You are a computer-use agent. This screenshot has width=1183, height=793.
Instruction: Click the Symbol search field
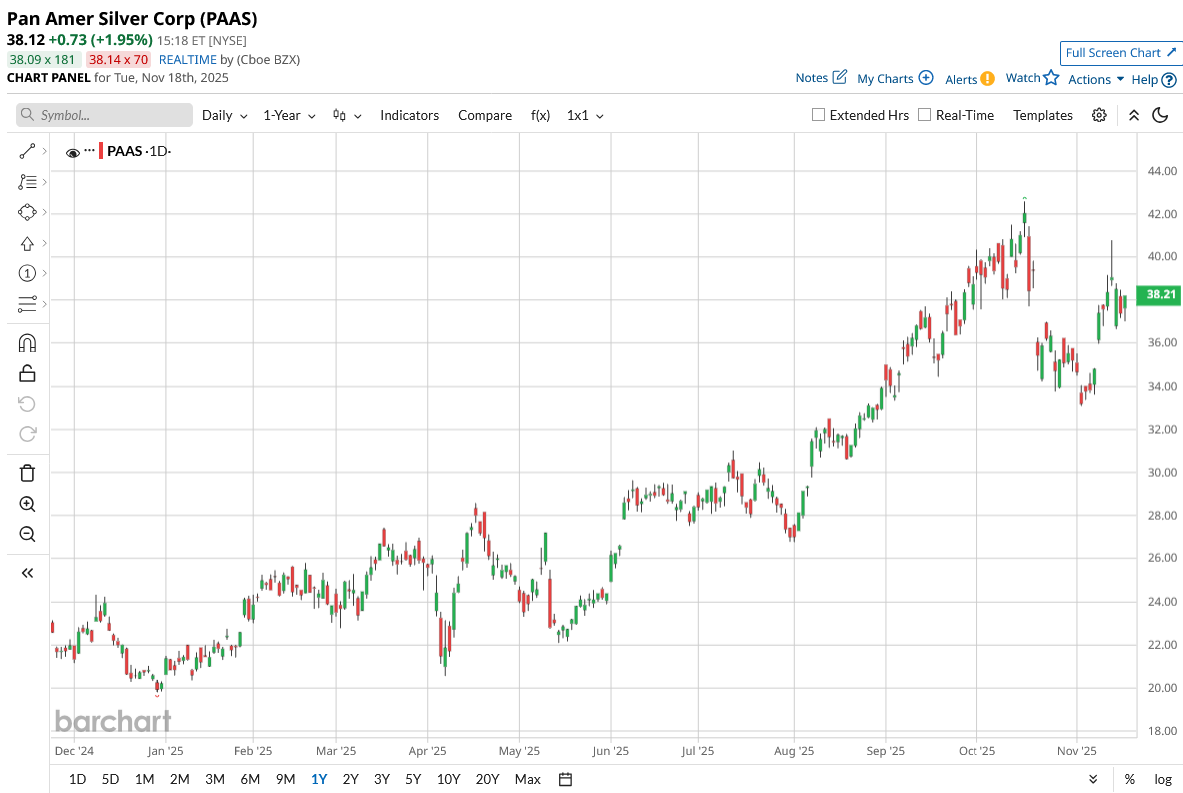105,115
